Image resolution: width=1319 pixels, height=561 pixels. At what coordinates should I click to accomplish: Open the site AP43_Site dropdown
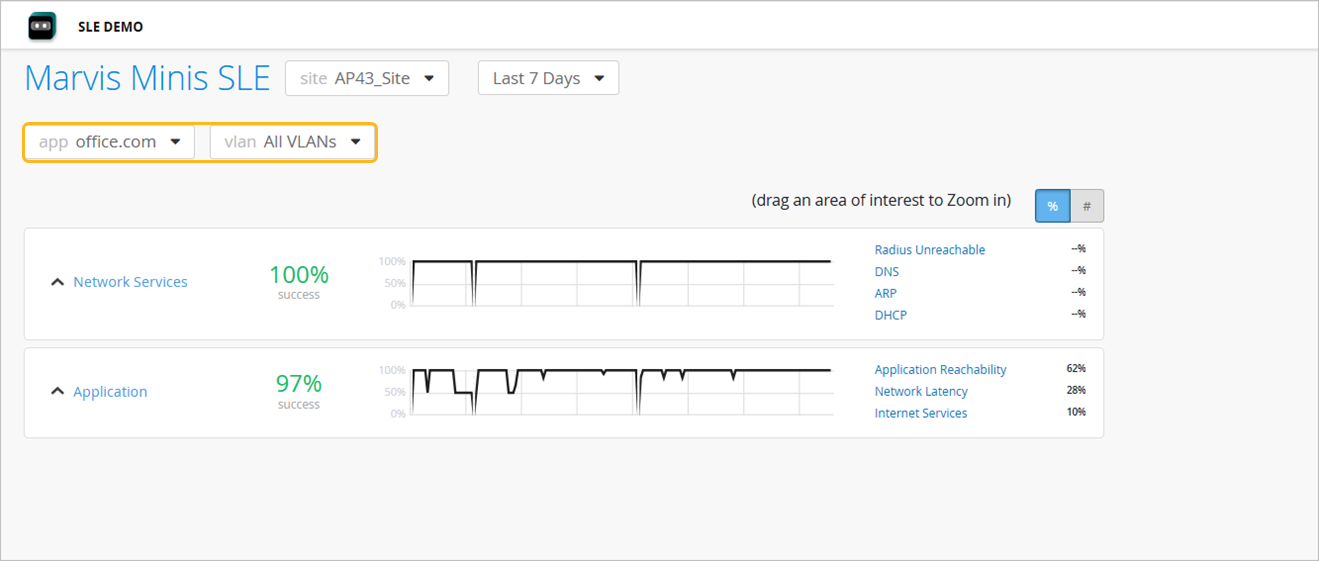click(x=367, y=78)
